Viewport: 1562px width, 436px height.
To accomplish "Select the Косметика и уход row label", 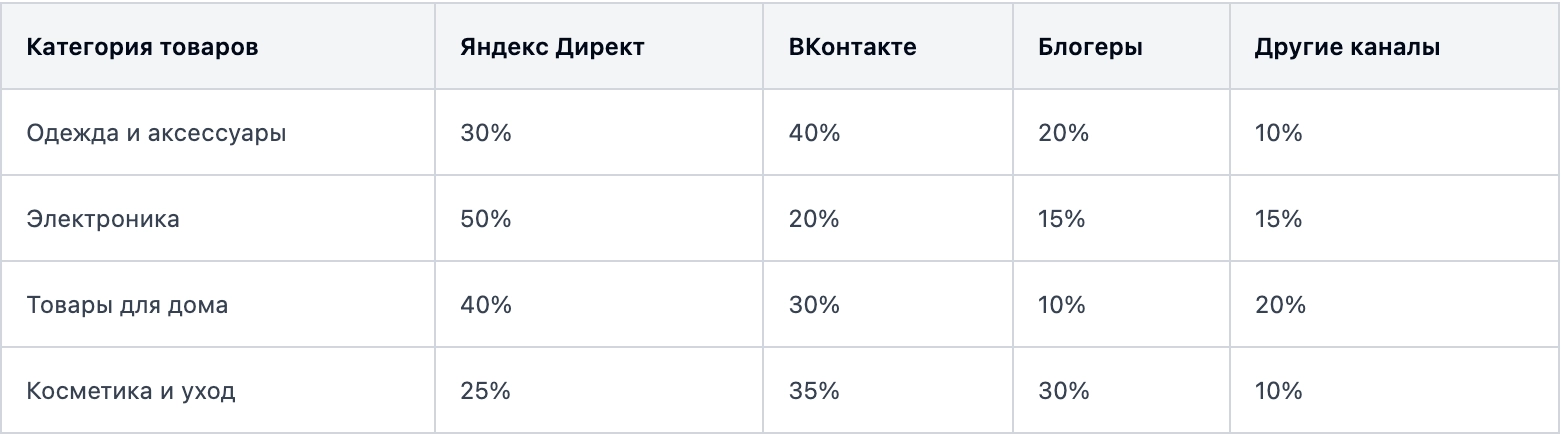I will tap(131, 391).
